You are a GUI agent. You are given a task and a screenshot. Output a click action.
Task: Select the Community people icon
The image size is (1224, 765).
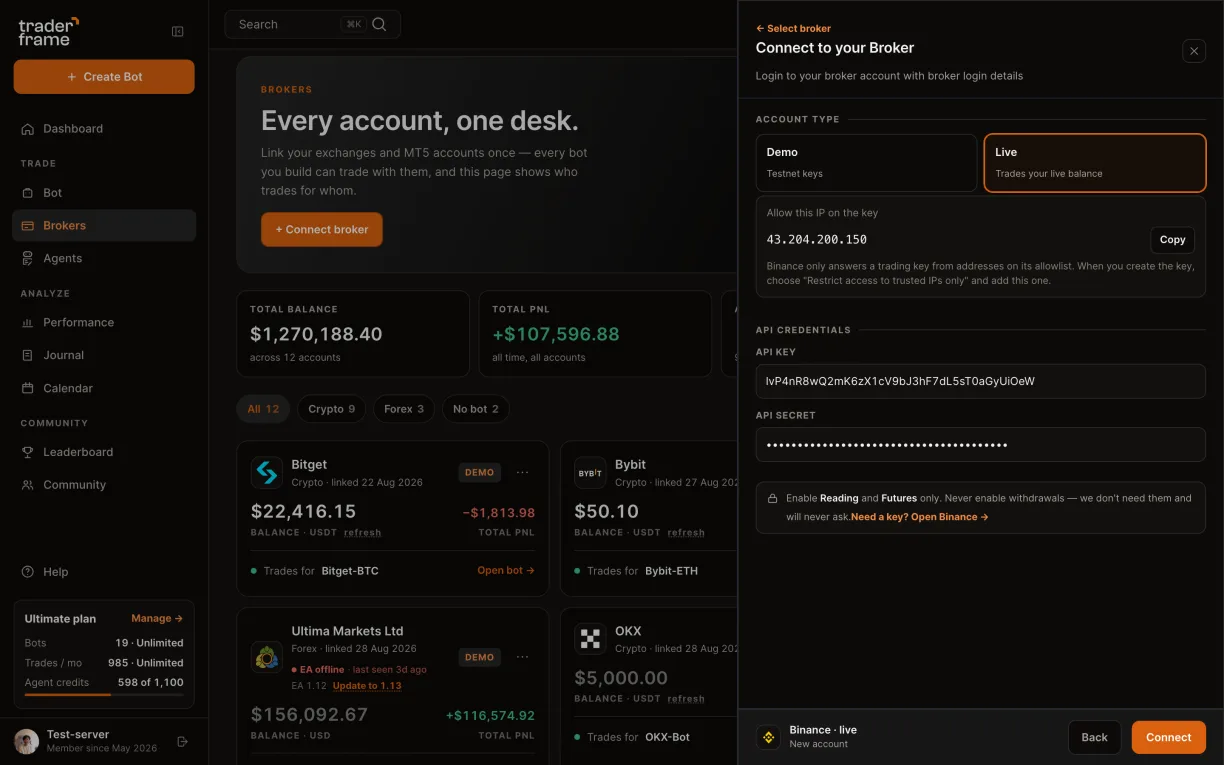coord(28,485)
